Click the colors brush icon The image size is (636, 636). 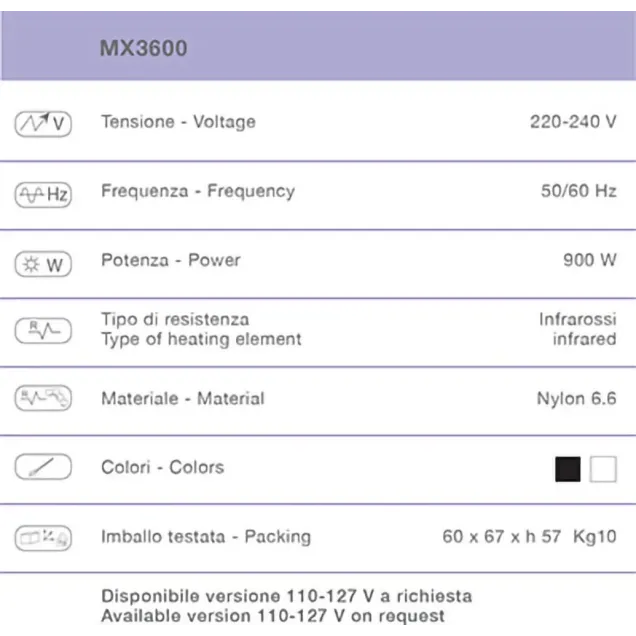(x=43, y=467)
